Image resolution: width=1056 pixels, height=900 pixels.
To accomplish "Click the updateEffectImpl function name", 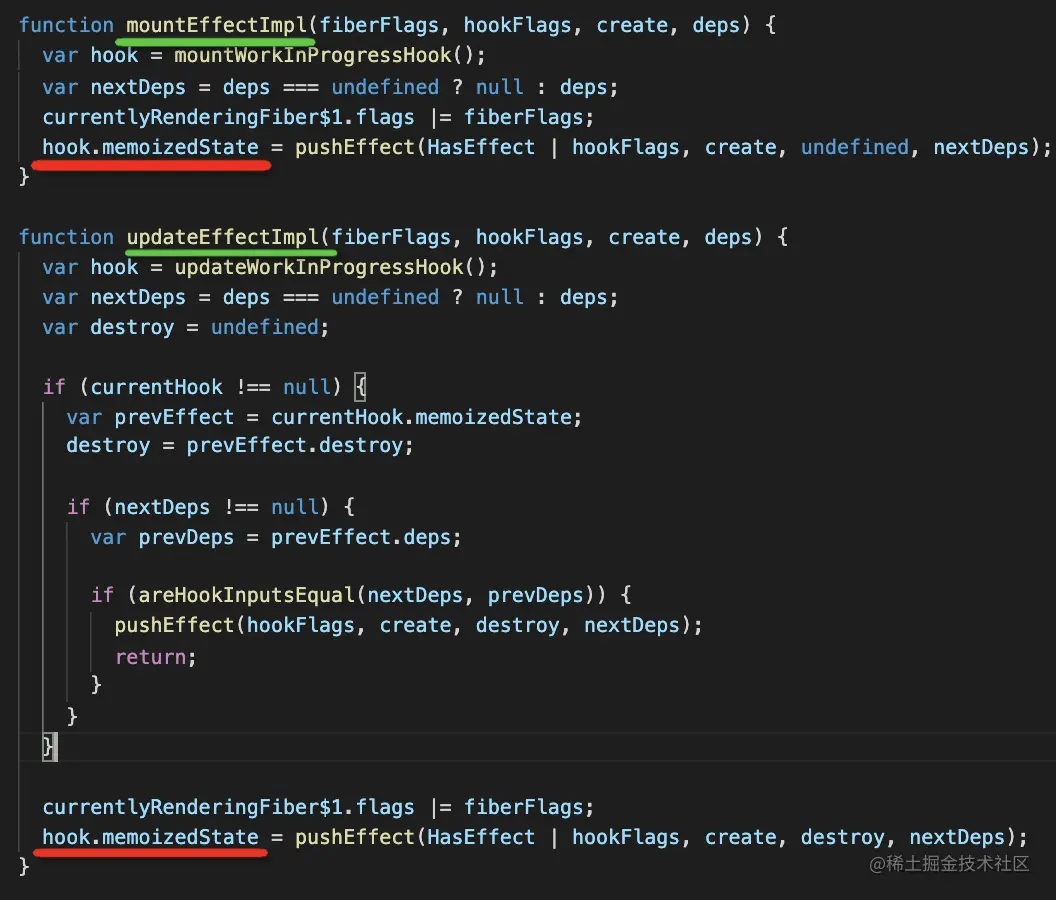I will (222, 237).
